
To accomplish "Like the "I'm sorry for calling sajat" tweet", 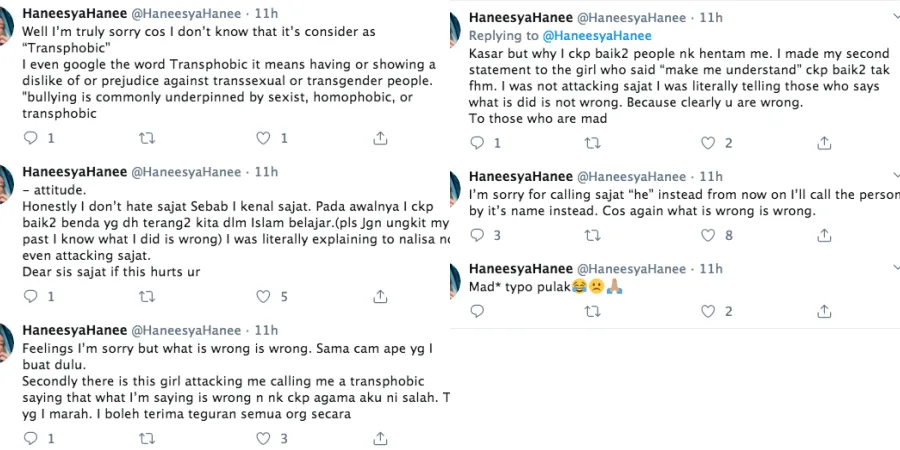I will click(709, 235).
